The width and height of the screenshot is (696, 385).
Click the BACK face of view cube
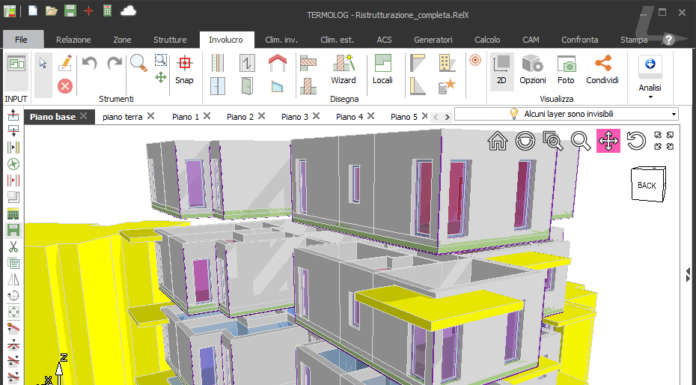coord(646,185)
